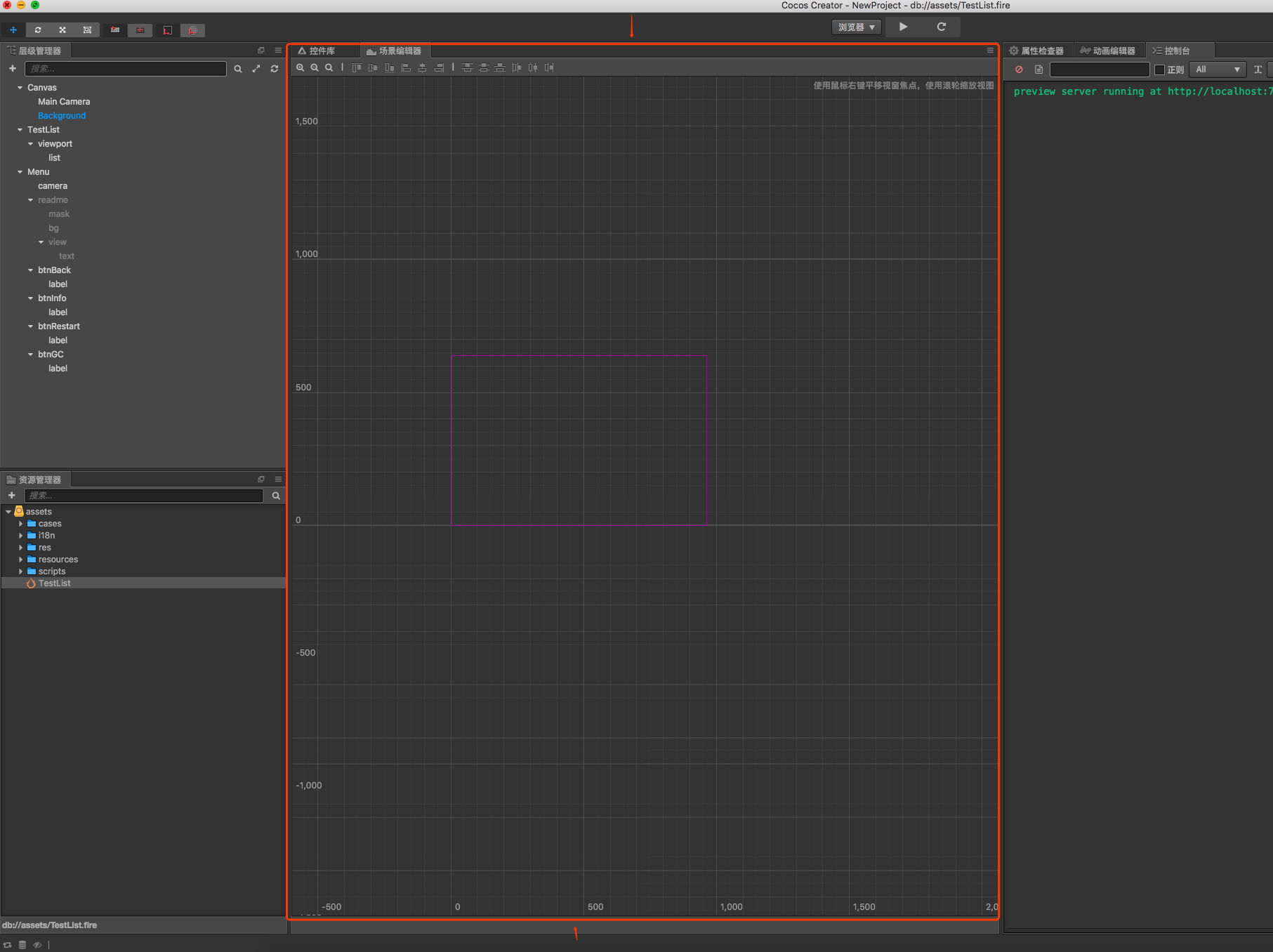The height and width of the screenshot is (952, 1273).
Task: Align selected nodes to left
Action: pos(406,67)
